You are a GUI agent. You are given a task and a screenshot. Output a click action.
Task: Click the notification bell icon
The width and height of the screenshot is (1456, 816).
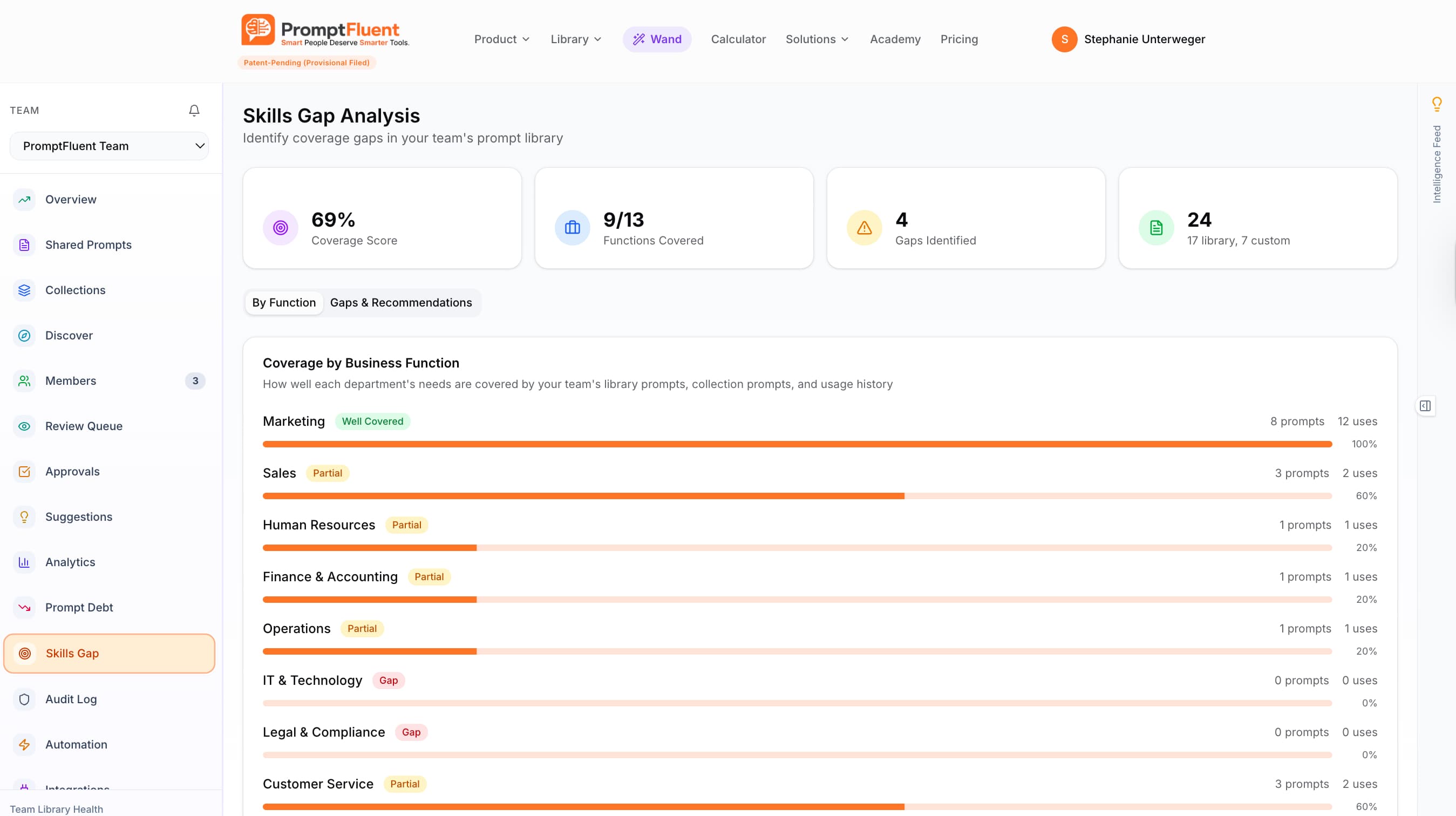194,110
